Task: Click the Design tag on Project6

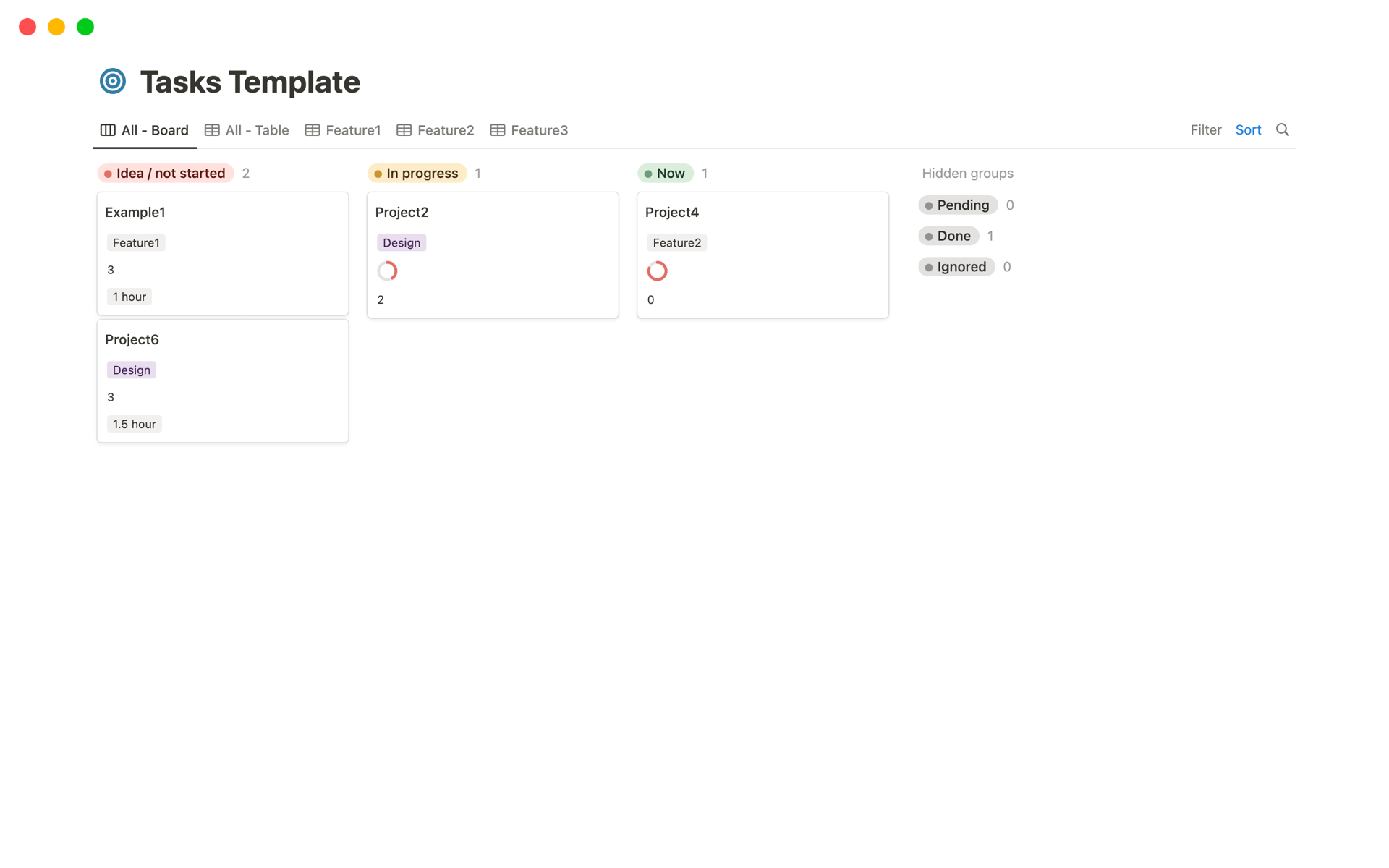Action: tap(131, 370)
